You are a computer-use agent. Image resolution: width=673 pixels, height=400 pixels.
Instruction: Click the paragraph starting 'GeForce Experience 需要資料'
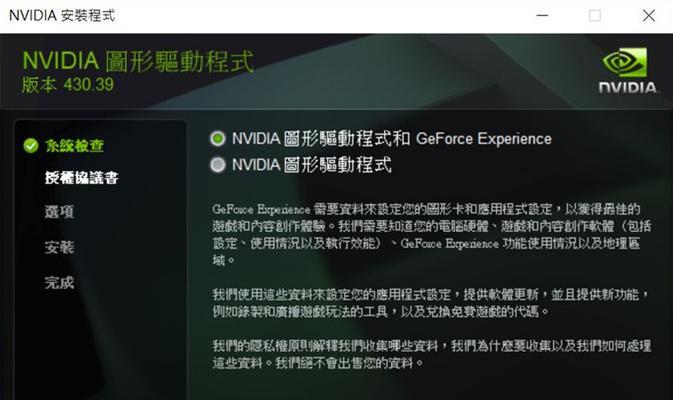[x=432, y=235]
